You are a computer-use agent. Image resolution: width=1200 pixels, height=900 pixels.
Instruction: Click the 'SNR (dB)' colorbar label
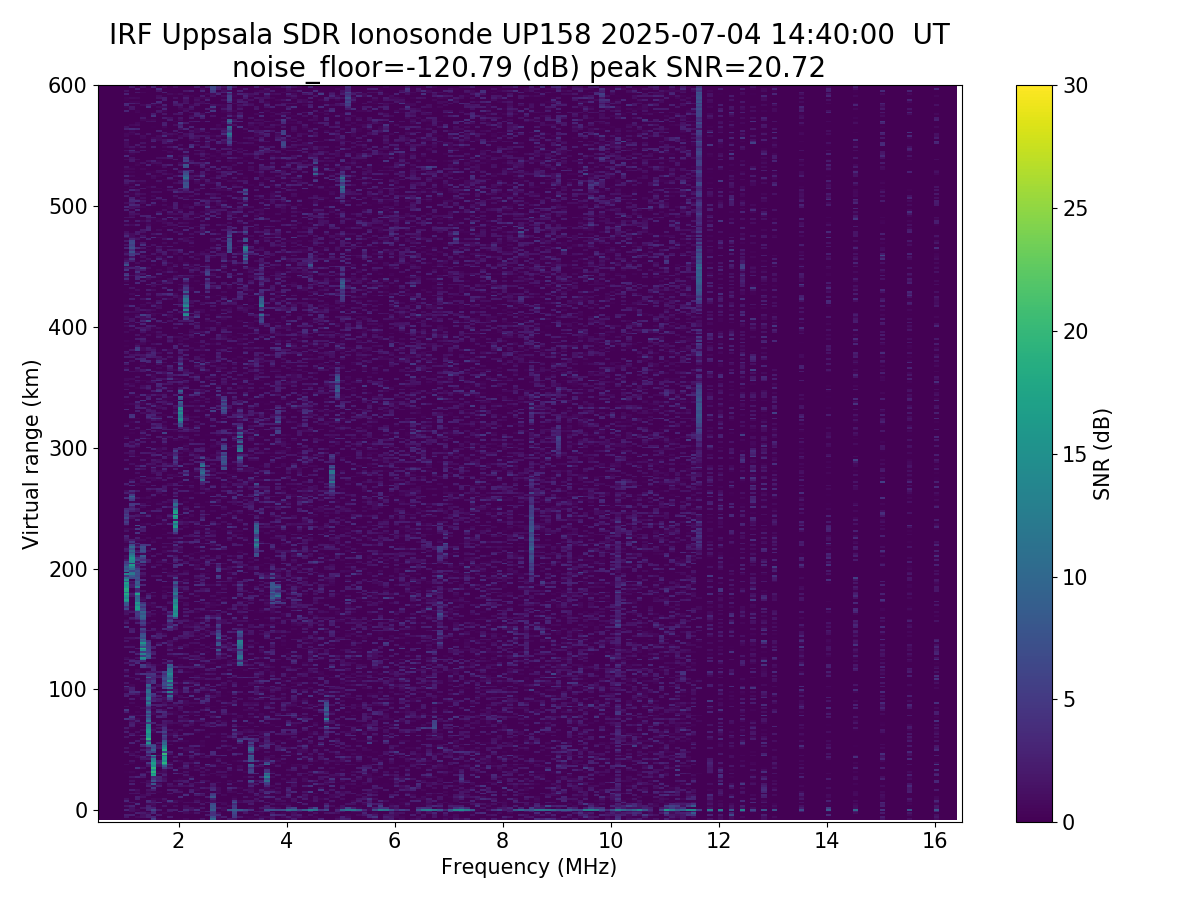point(1102,454)
